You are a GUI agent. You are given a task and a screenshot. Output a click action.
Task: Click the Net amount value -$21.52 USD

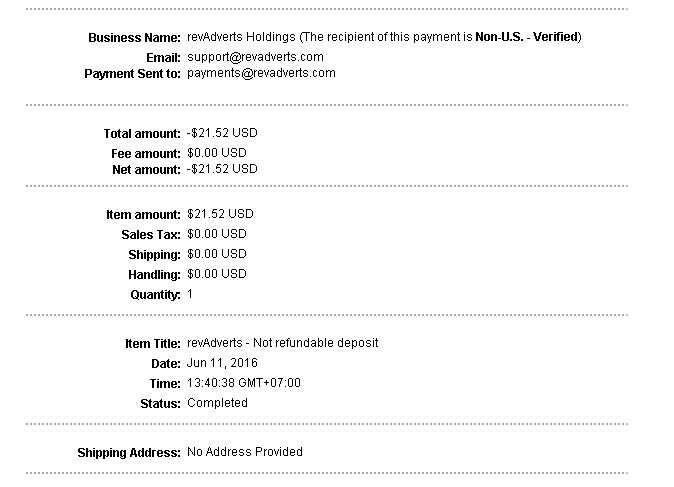coord(222,169)
